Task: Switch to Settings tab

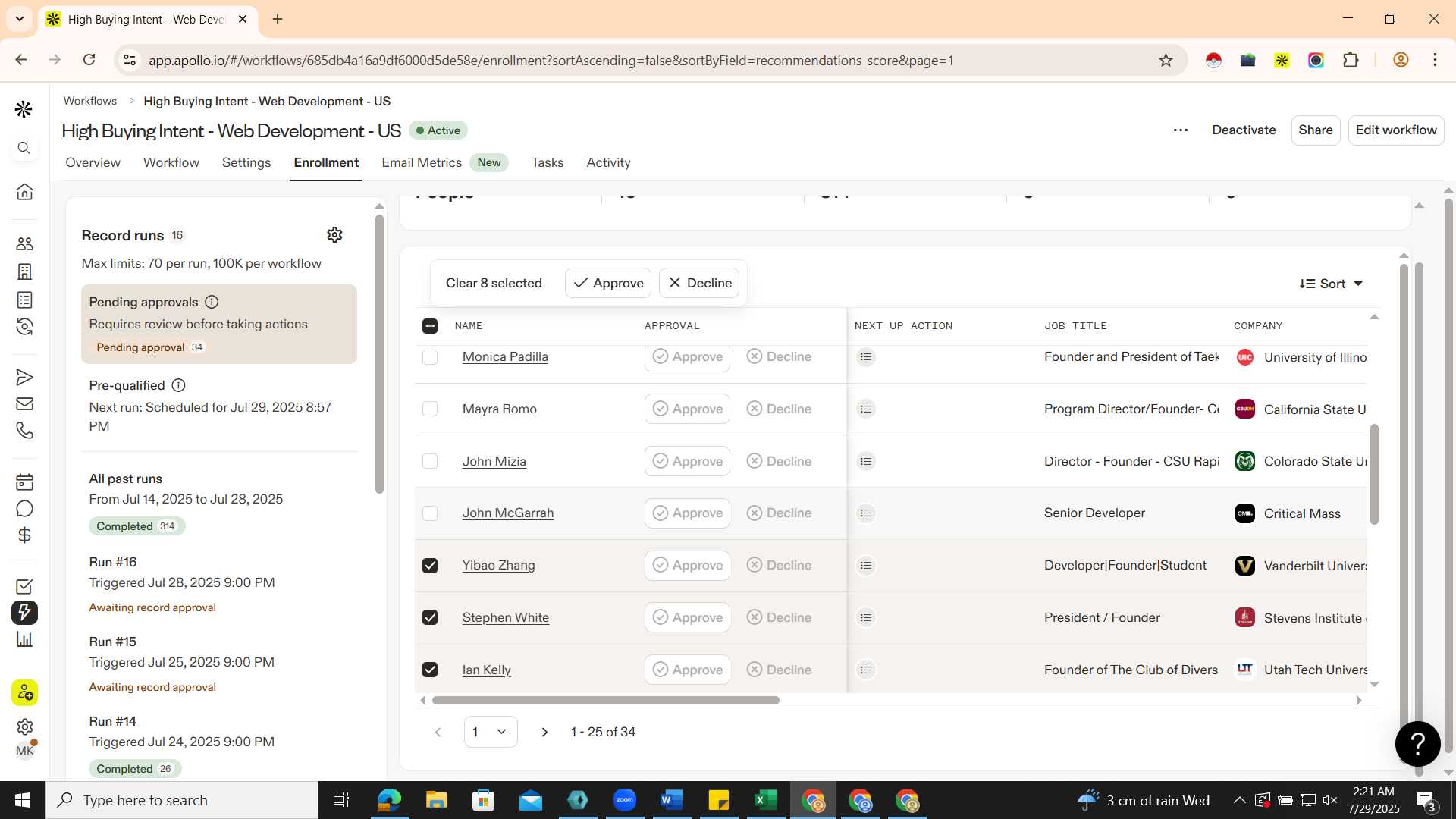Action: tap(246, 162)
